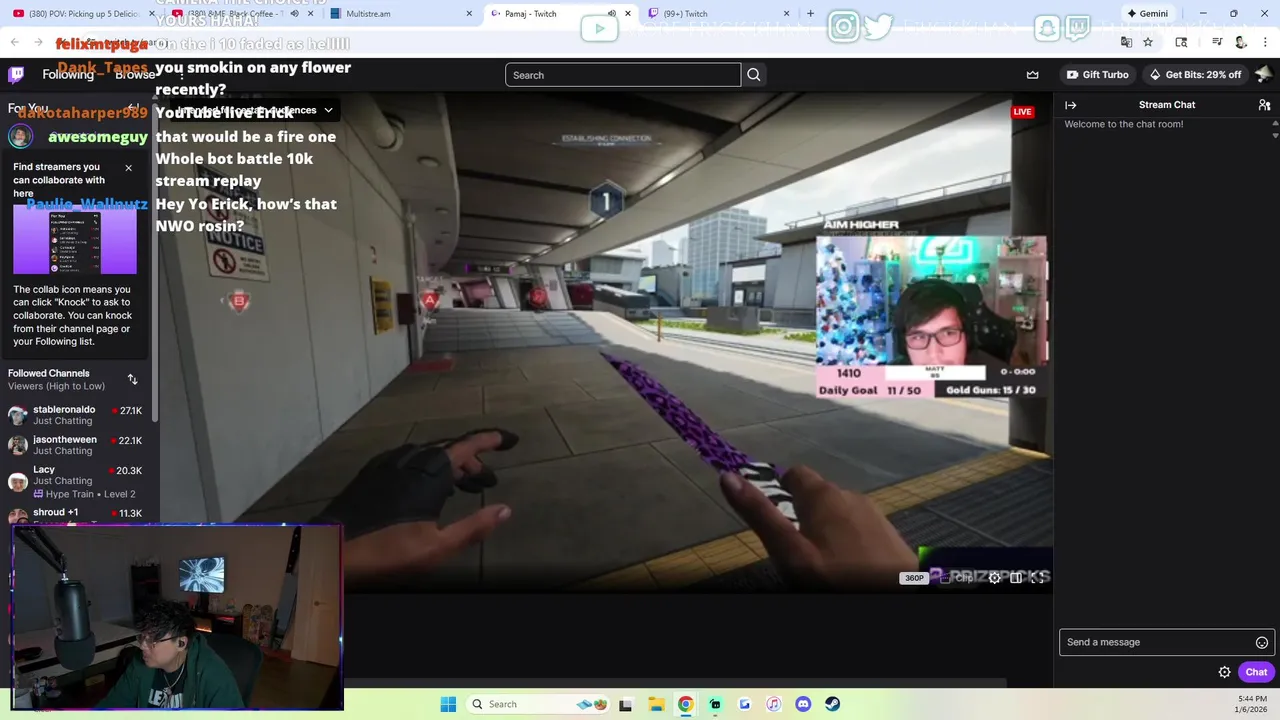Image resolution: width=1280 pixels, height=720 pixels.
Task: Open the Twitter bird icon overlay
Action: point(878,27)
